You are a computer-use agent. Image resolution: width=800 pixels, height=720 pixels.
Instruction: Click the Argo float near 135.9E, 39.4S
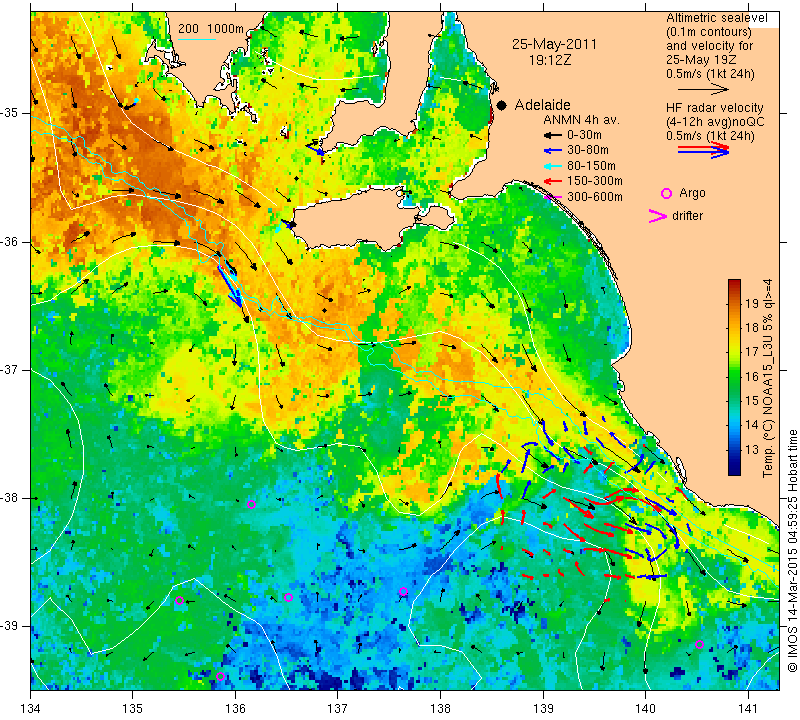click(x=220, y=677)
